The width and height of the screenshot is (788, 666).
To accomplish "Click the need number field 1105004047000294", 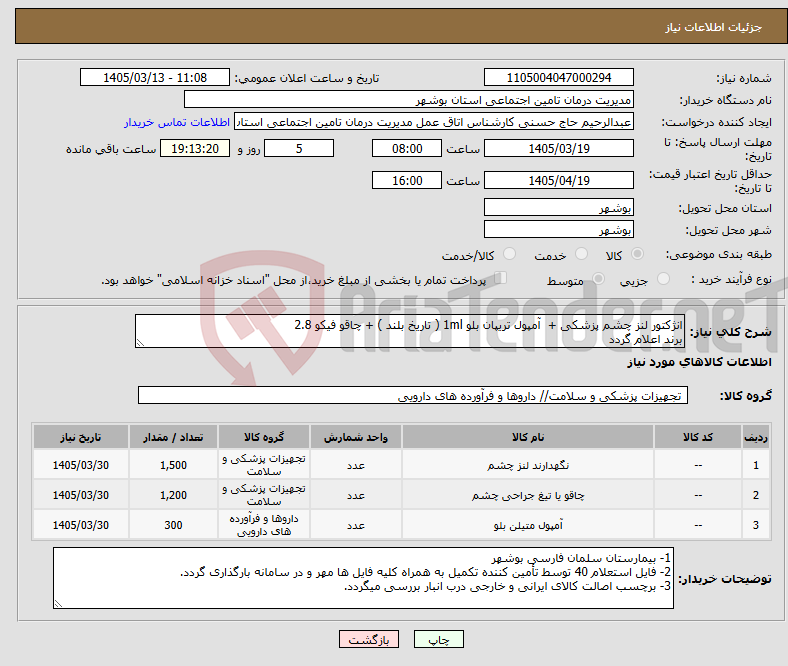I will tap(558, 77).
